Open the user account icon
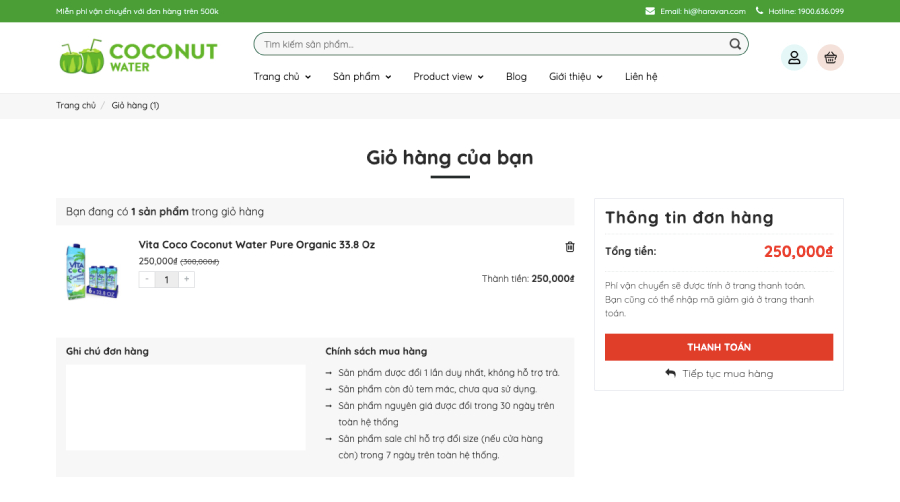Image resolution: width=900 pixels, height=502 pixels. pyautogui.click(x=794, y=57)
